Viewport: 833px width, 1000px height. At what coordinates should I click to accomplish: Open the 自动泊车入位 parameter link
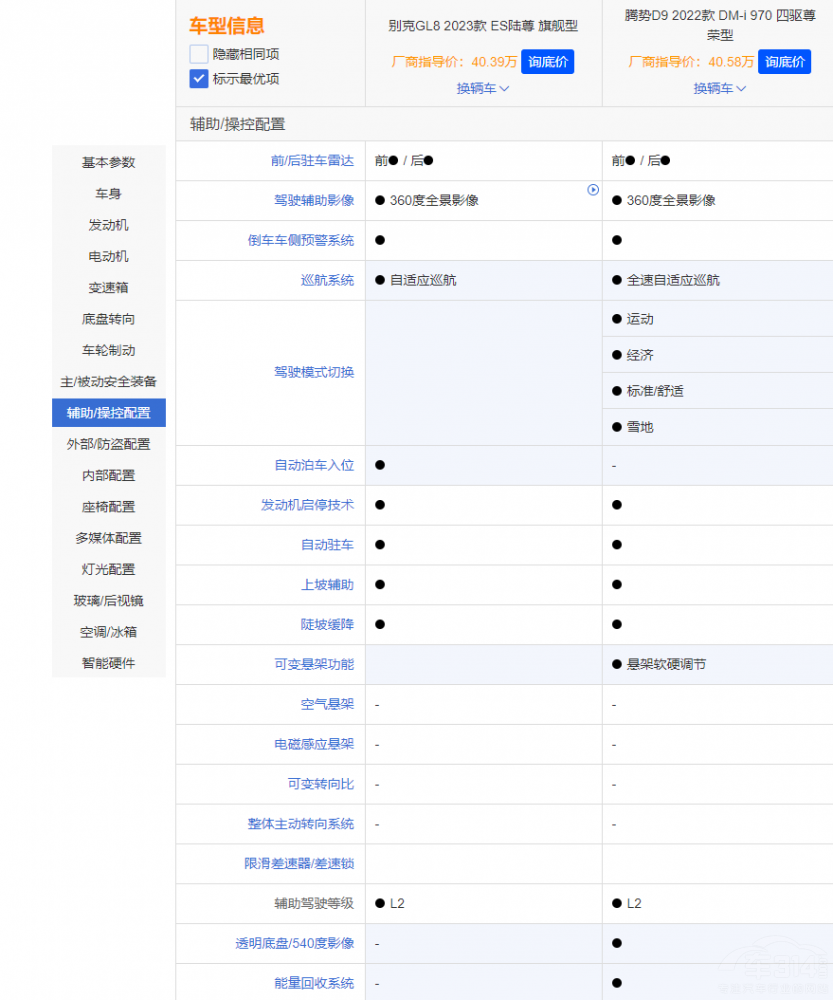point(314,465)
